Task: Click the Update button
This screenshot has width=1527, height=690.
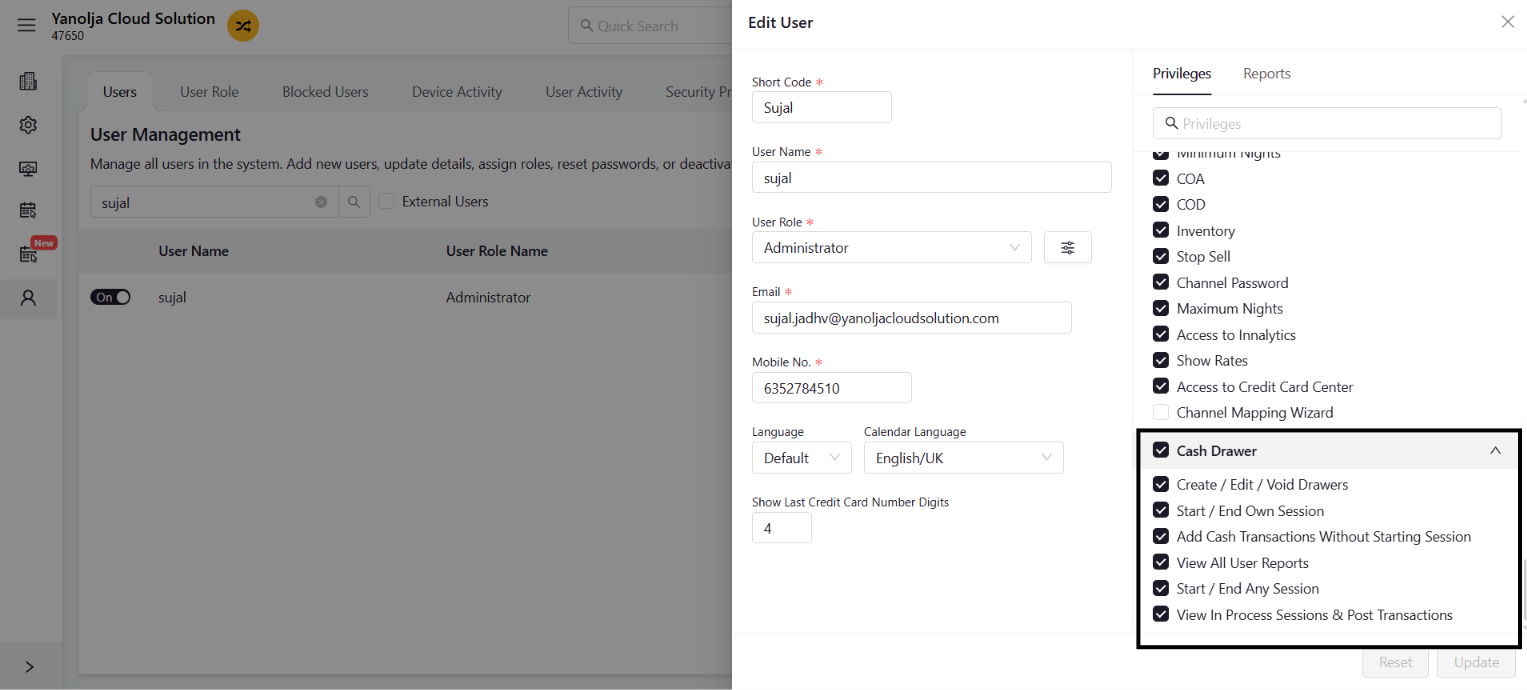Action: pyautogui.click(x=1476, y=662)
